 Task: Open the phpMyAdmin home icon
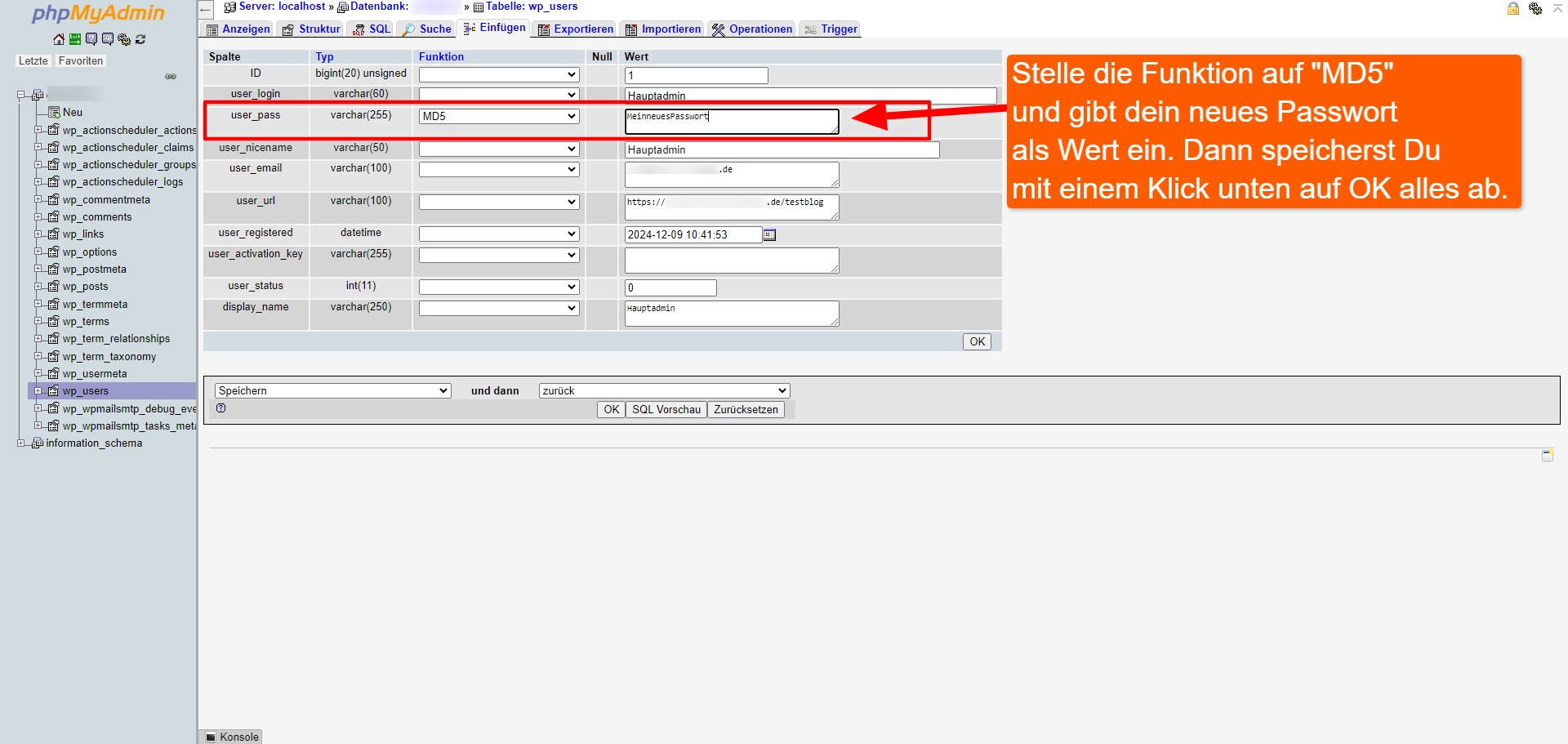coord(59,39)
